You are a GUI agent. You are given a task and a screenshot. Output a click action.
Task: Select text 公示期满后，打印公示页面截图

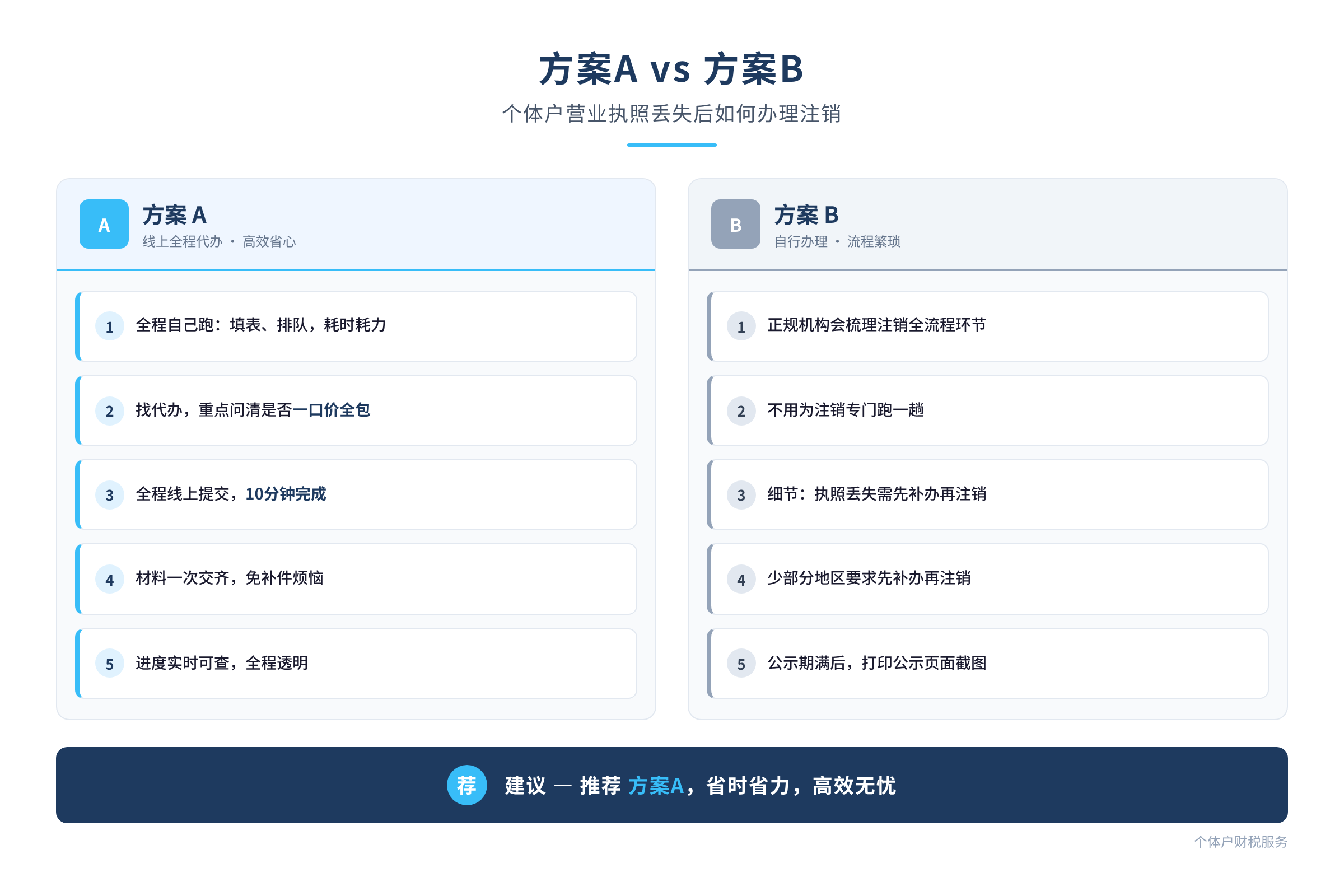point(876,663)
